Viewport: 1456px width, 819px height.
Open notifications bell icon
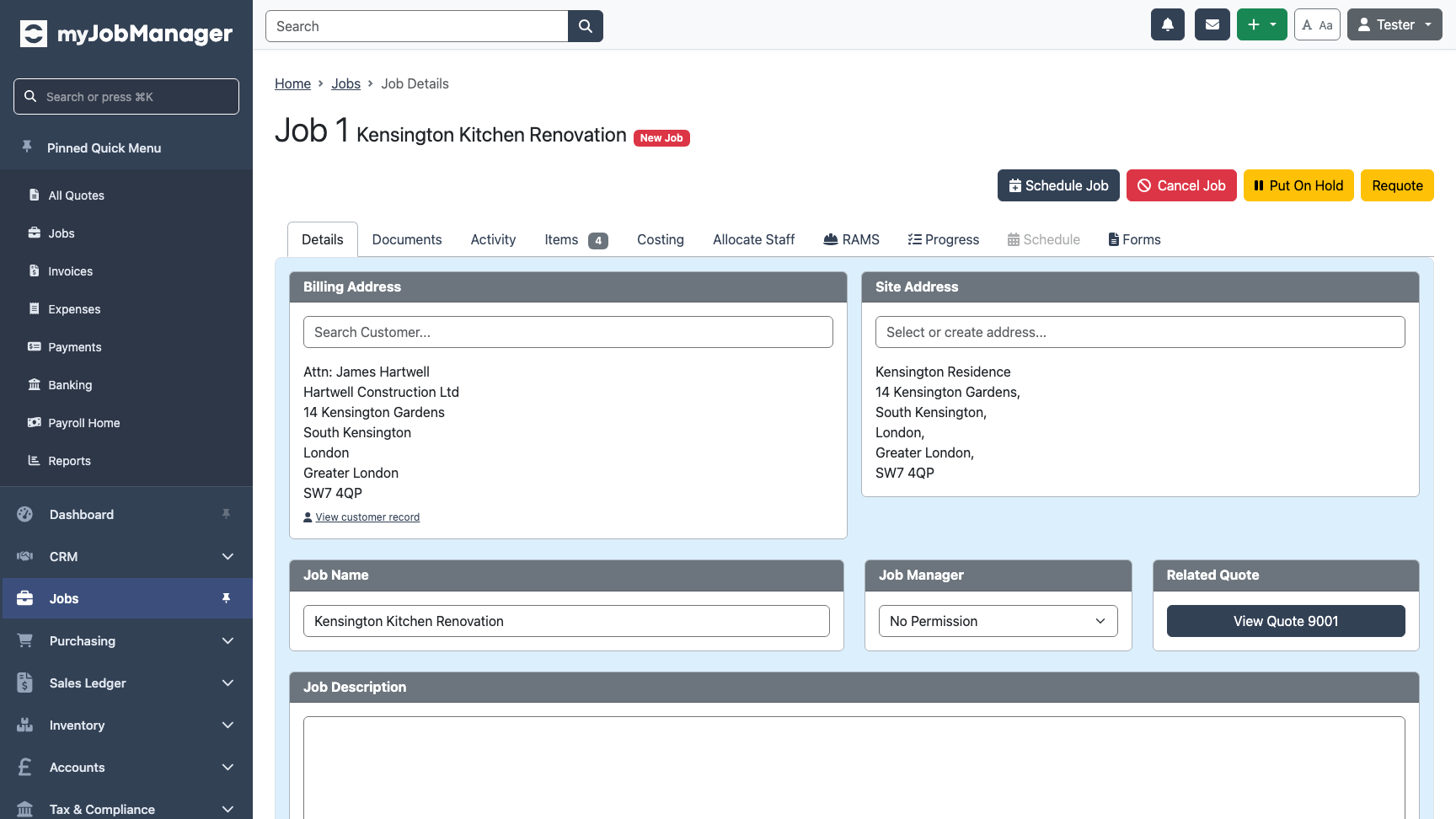(x=1168, y=24)
